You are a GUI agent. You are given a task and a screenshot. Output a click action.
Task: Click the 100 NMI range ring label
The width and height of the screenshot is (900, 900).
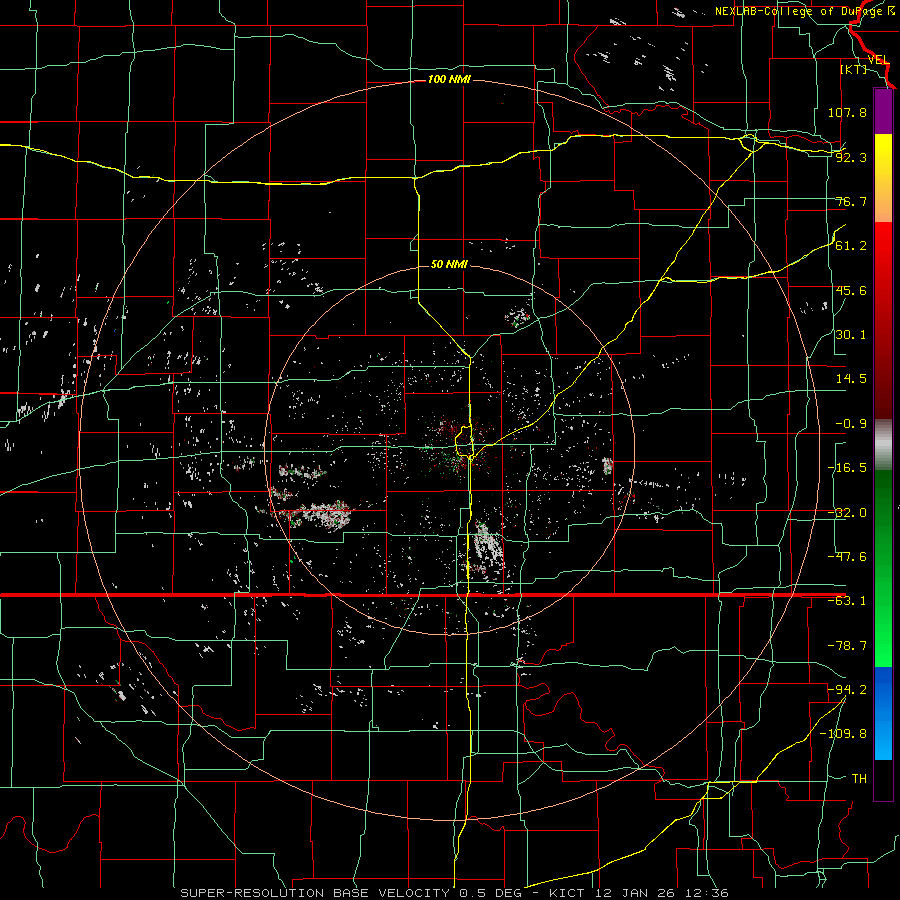[449, 79]
